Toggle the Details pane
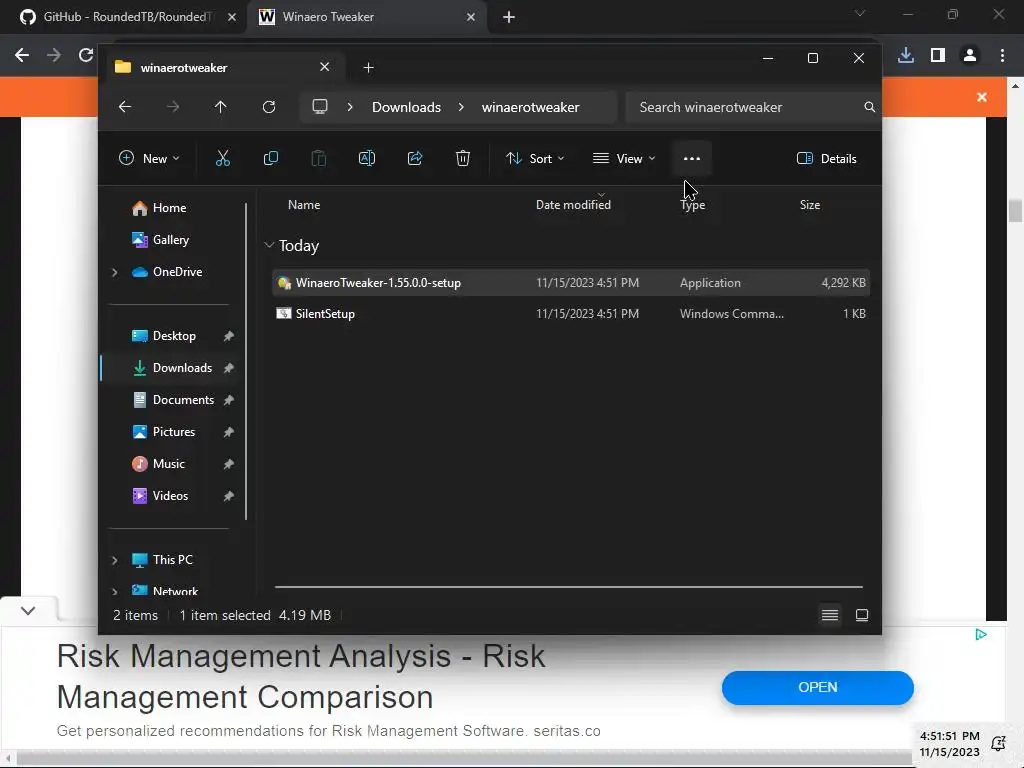Image resolution: width=1024 pixels, height=768 pixels. (827, 158)
